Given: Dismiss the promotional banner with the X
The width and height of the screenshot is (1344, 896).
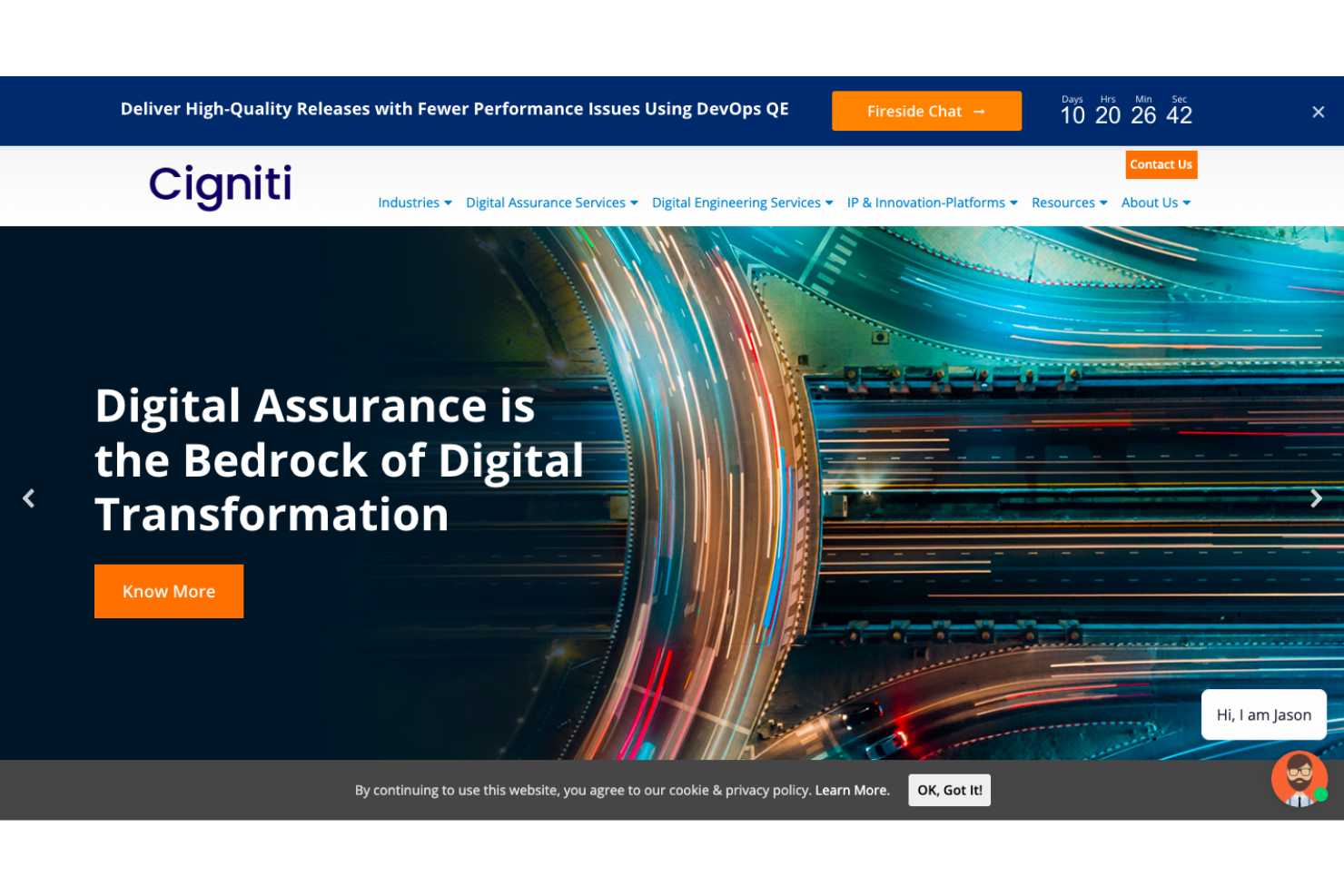Looking at the screenshot, I should point(1318,112).
